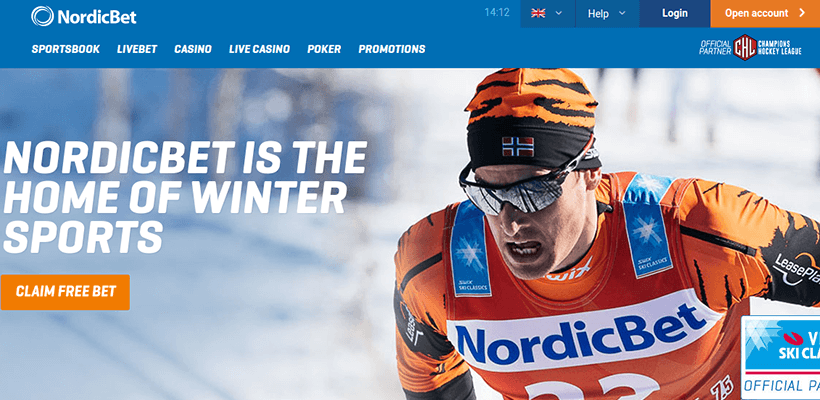Go to the Livebet tab
The height and width of the screenshot is (400, 820).
click(137, 49)
